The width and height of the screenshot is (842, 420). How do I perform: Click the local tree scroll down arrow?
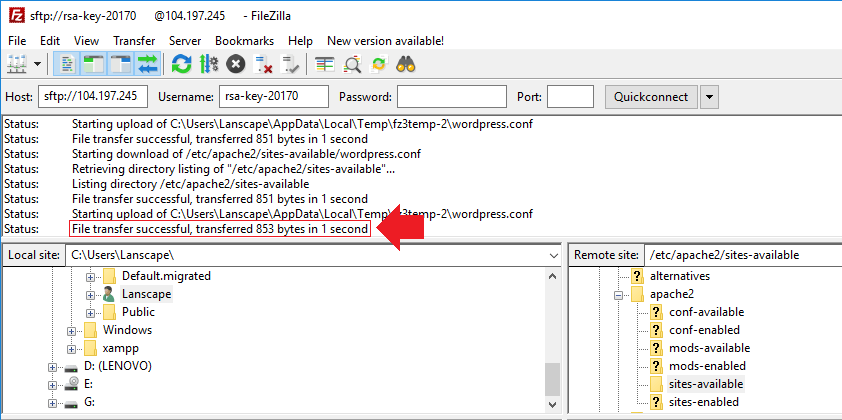click(553, 404)
